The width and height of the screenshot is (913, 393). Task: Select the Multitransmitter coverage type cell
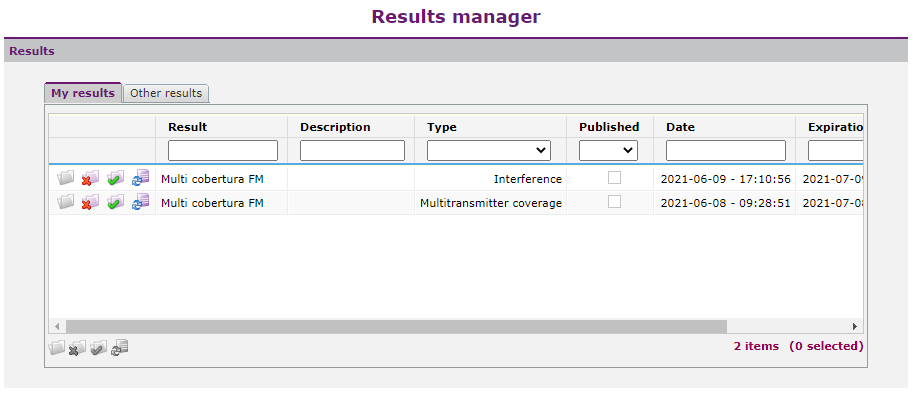(490, 203)
